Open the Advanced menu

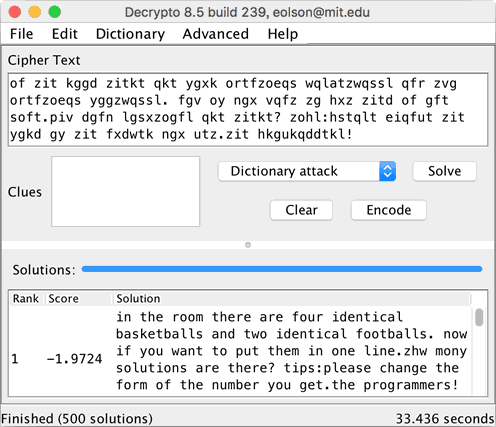point(216,34)
